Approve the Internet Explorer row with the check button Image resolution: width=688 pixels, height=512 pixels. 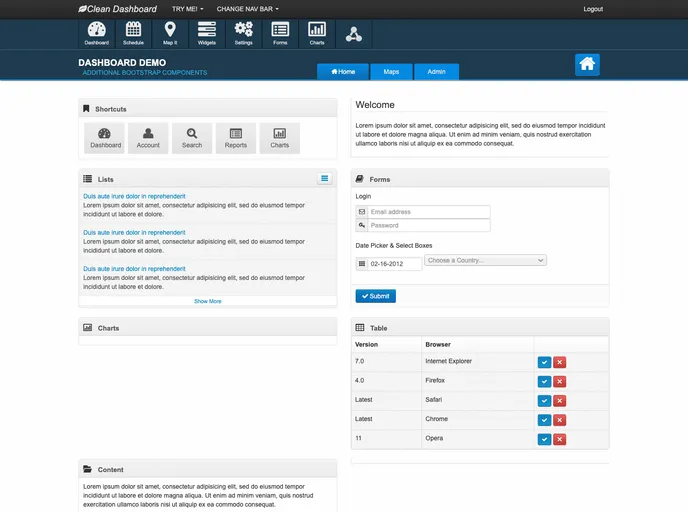click(544, 362)
